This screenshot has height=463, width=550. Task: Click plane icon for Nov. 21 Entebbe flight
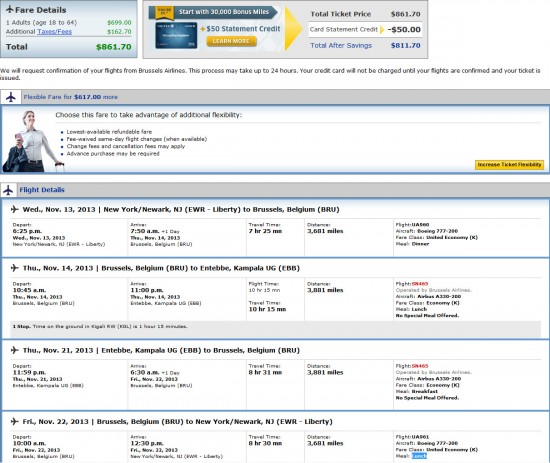pos(14,350)
